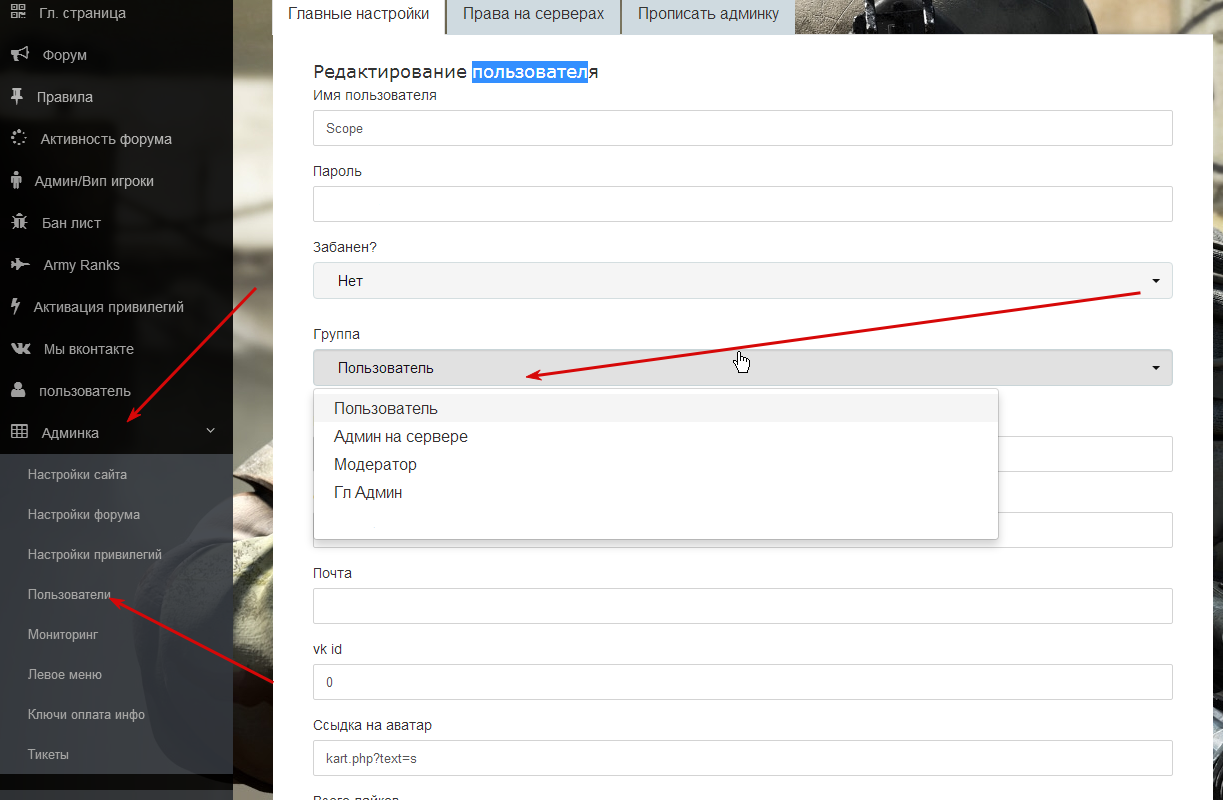The width and height of the screenshot is (1223, 800).
Task: Click the user icon beside пользователь
Action: point(17,391)
